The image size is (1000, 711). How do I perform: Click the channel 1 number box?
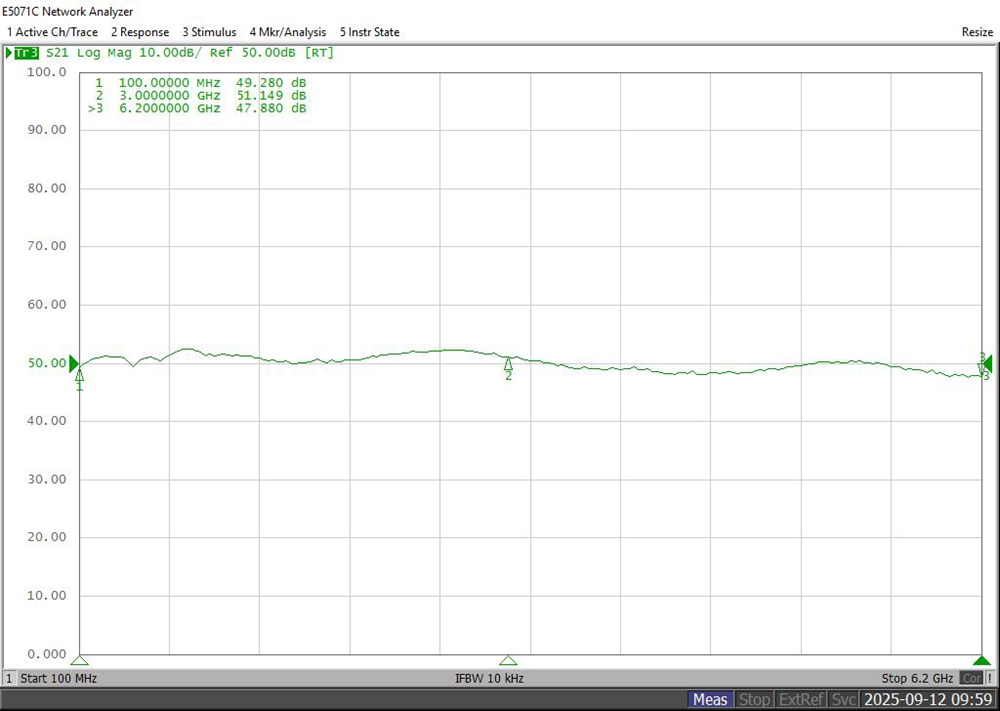[x=9, y=678]
